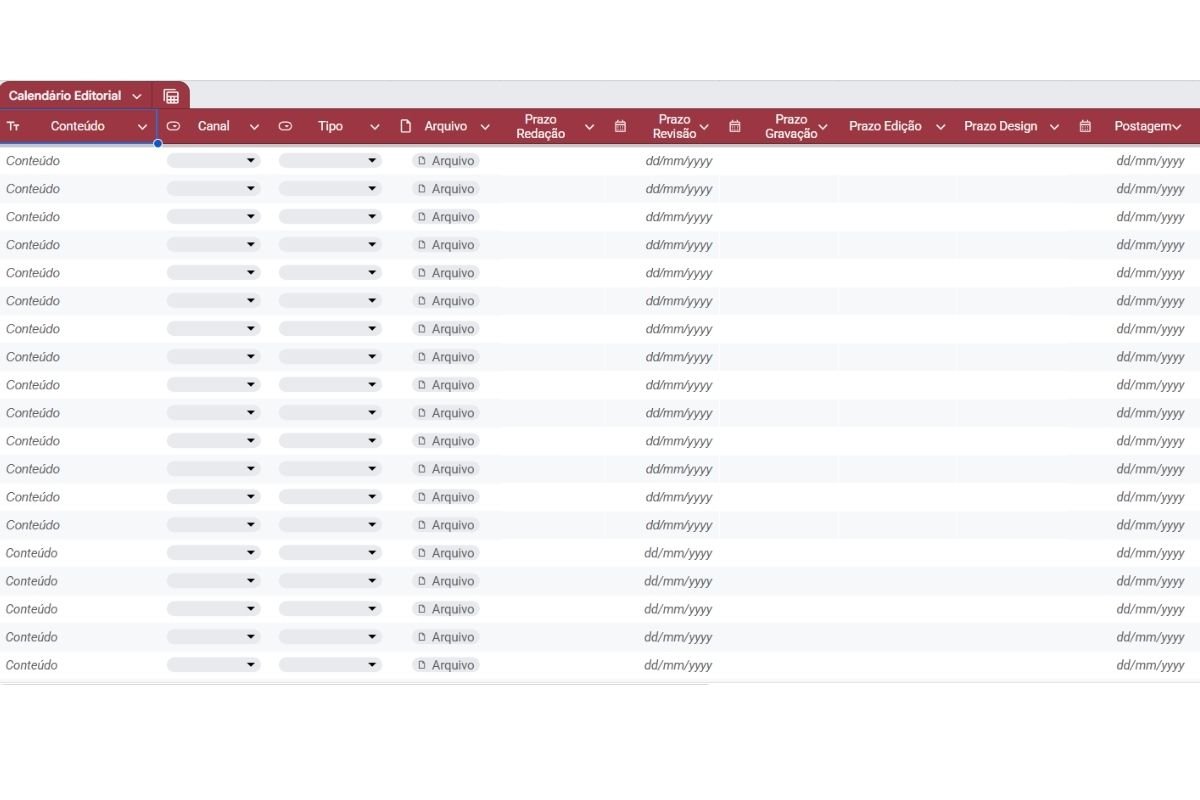The image size is (1200, 800).
Task: Open the first row Canal dropdown
Action: [213, 161]
